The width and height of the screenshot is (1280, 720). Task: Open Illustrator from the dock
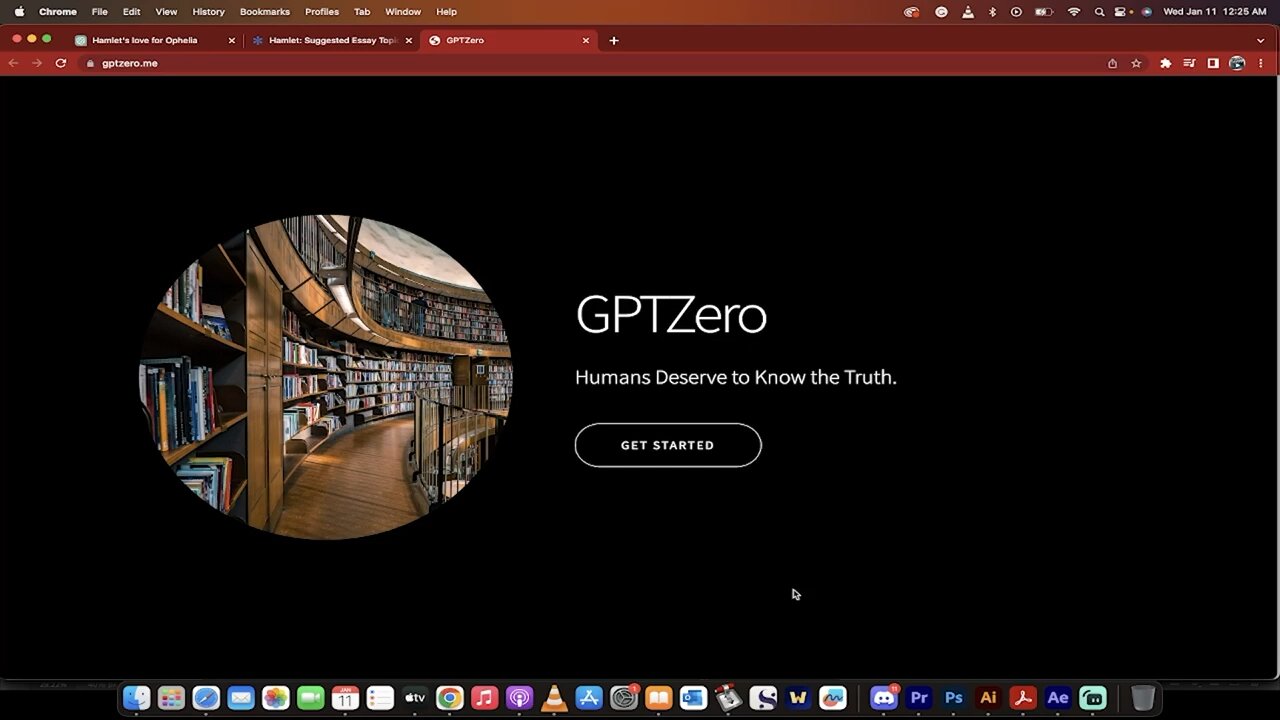point(988,698)
